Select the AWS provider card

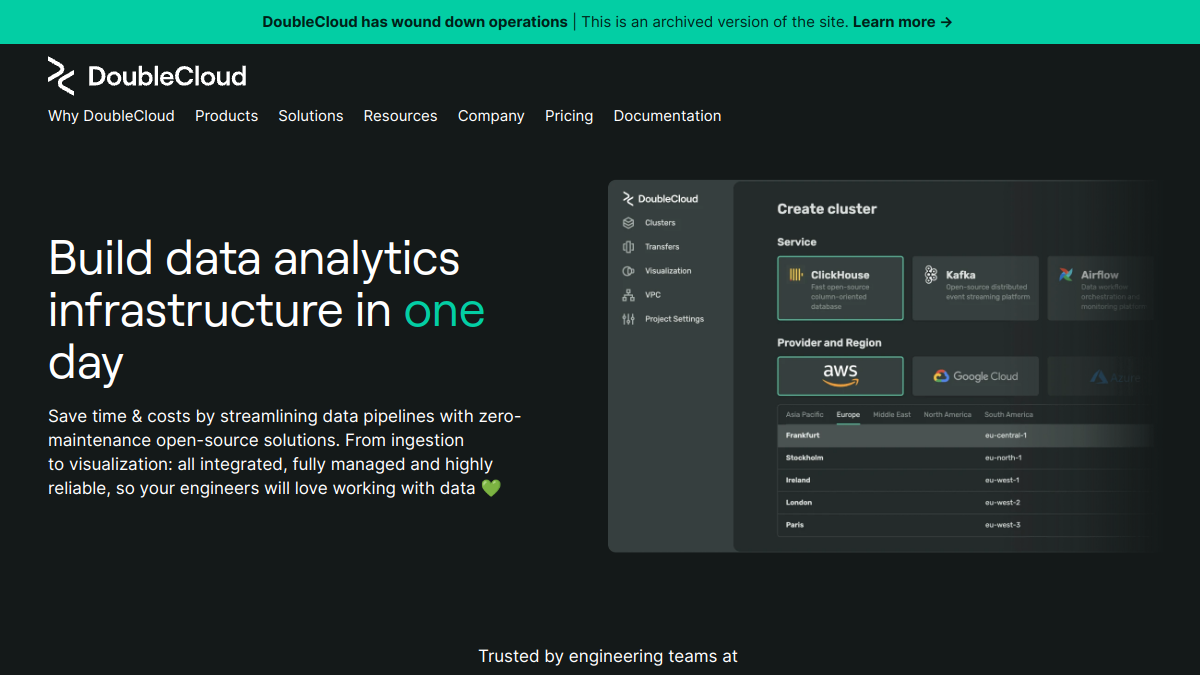[840, 376]
